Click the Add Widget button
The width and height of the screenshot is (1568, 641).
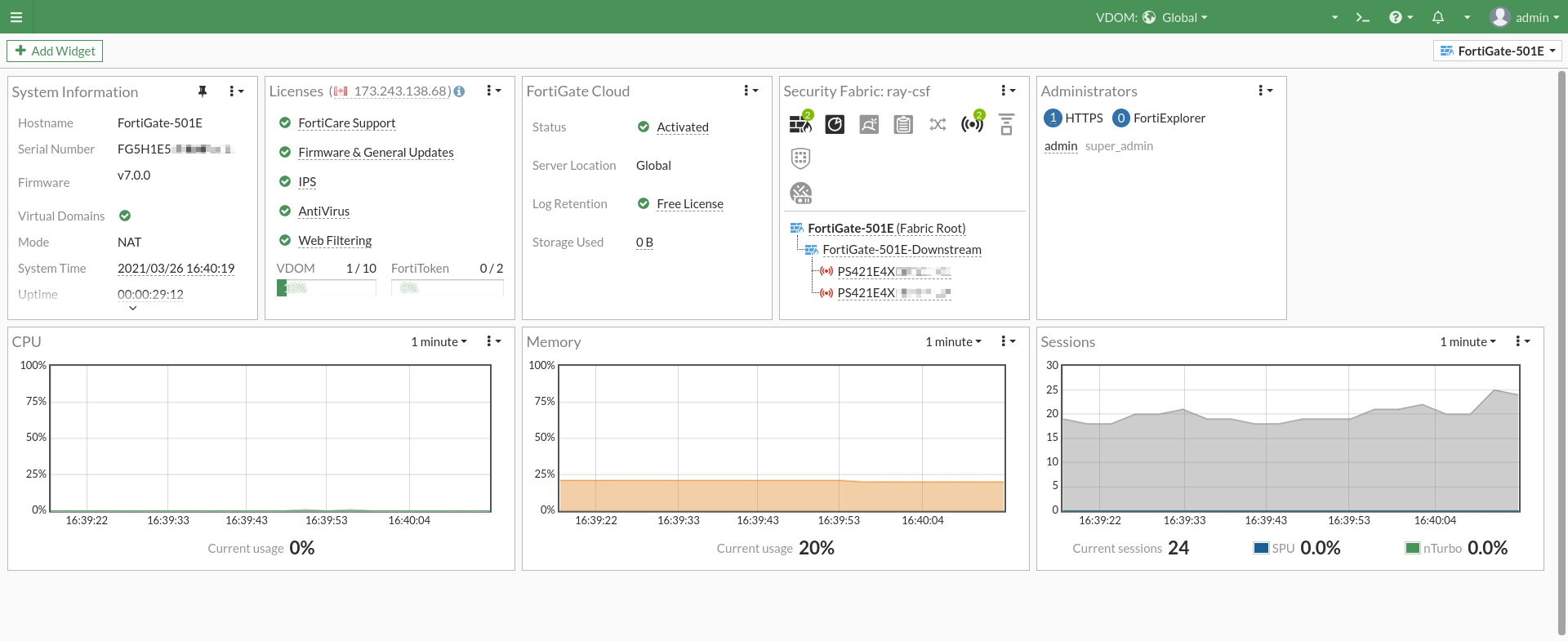coord(55,51)
